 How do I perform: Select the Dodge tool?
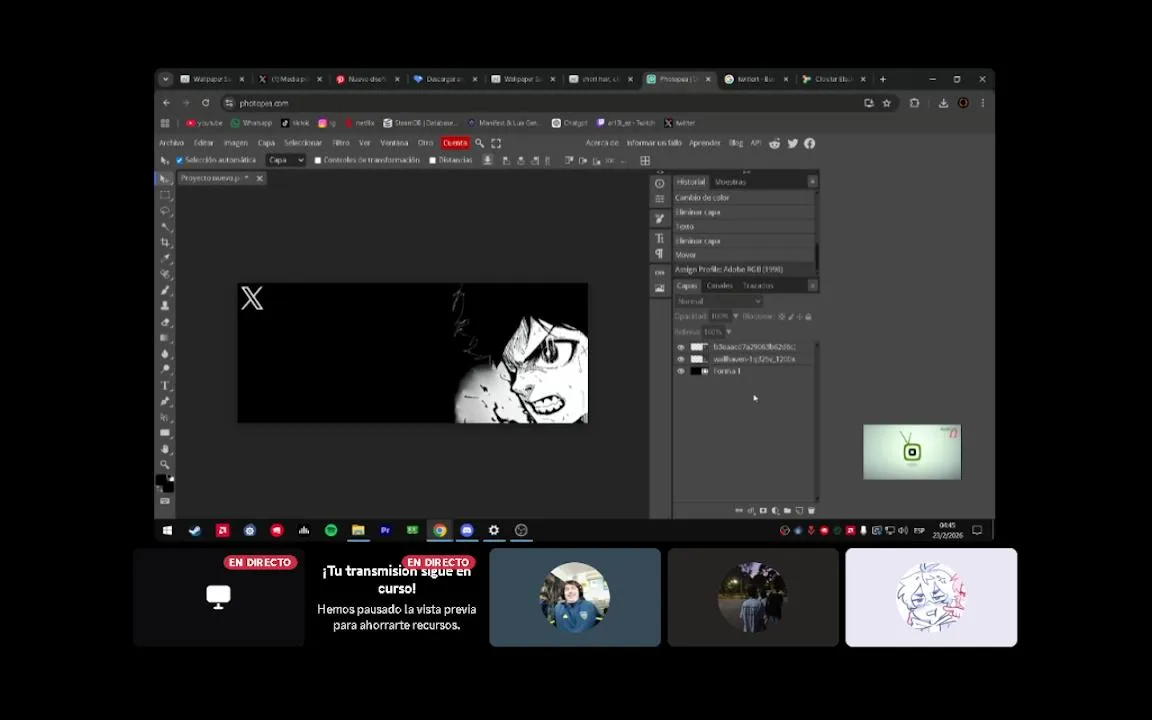[165, 370]
